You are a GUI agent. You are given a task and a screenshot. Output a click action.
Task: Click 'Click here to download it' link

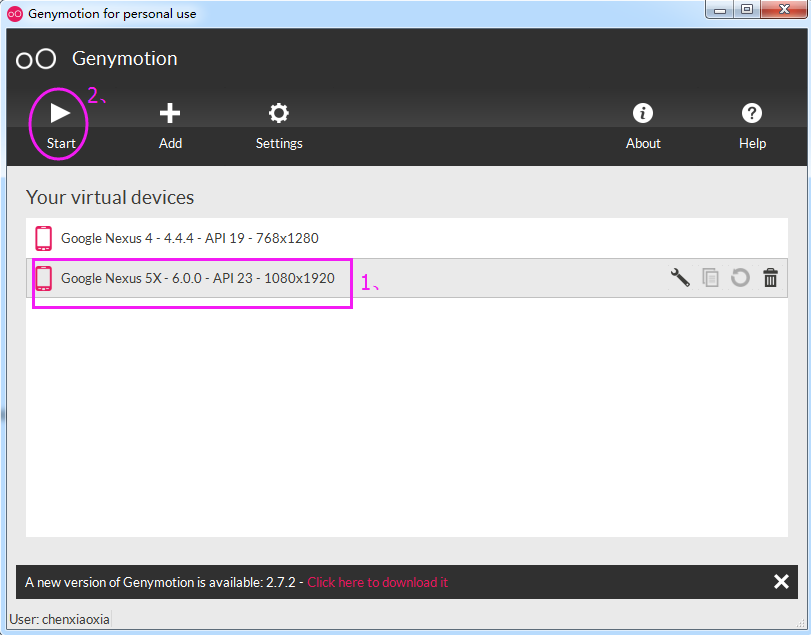(x=378, y=582)
